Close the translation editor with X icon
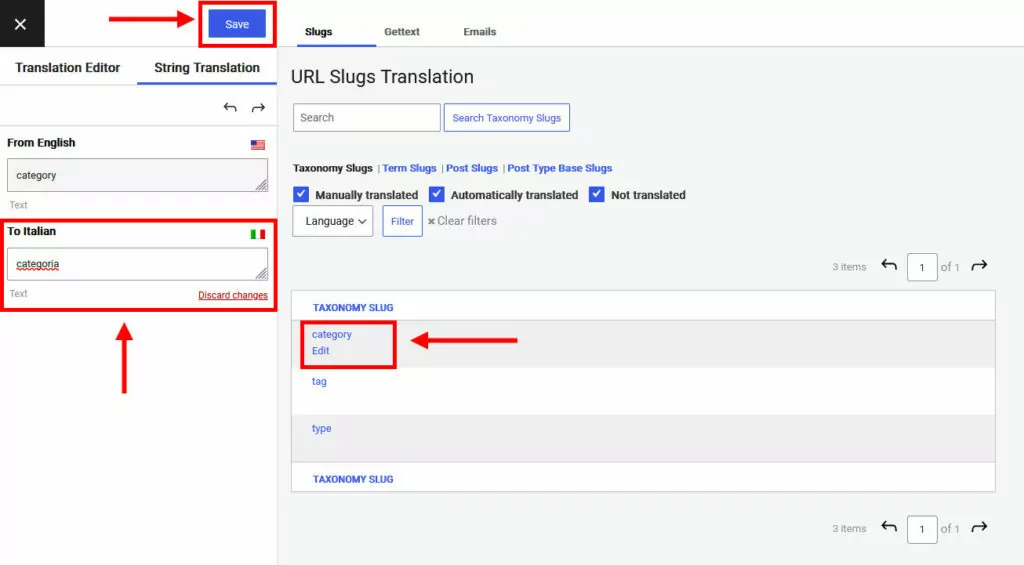The width and height of the screenshot is (1024, 565). click(x=21, y=24)
